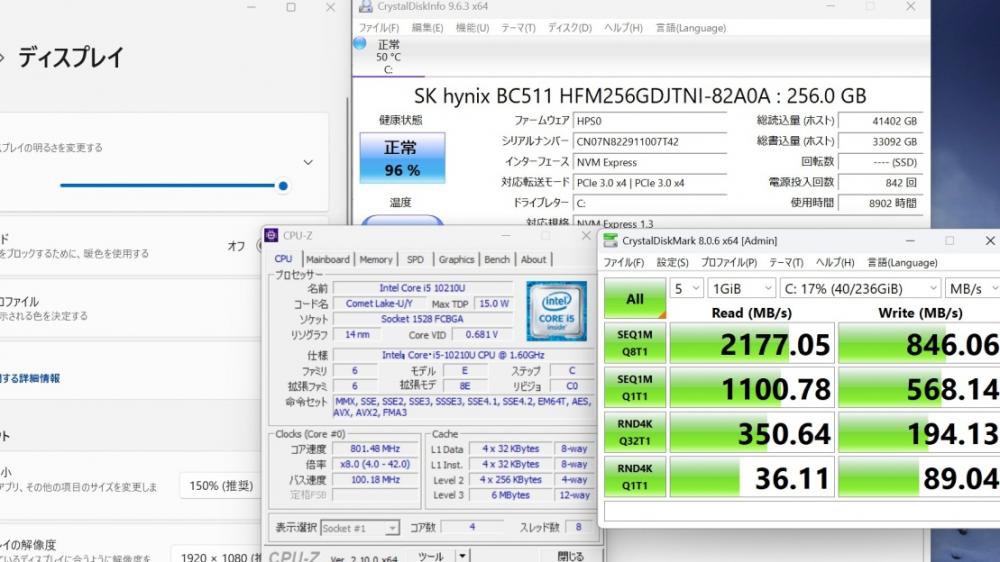Click the SEQ1M Q8T1 read result 2177.05
The height and width of the screenshot is (562, 1000).
751,343
